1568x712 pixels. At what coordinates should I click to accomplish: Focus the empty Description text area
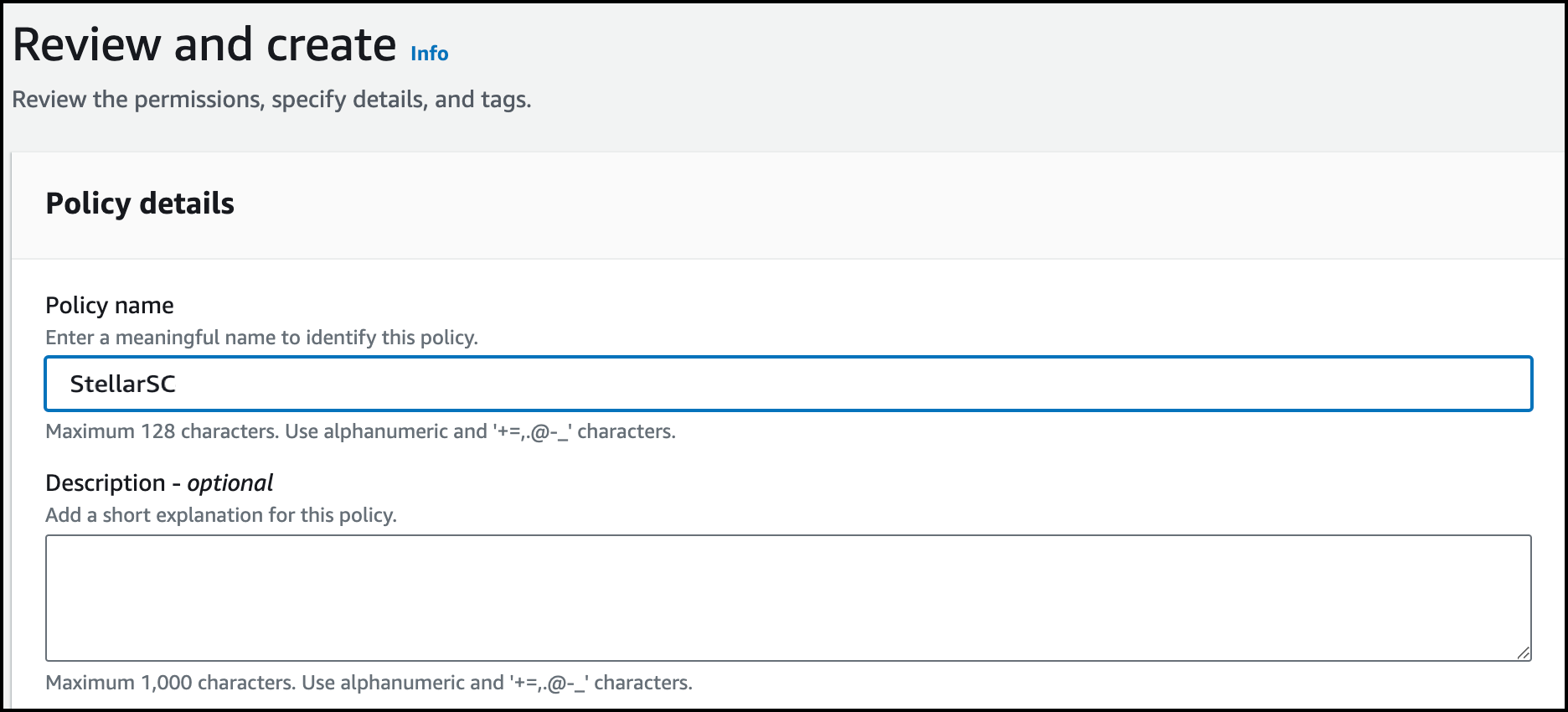pos(787,597)
